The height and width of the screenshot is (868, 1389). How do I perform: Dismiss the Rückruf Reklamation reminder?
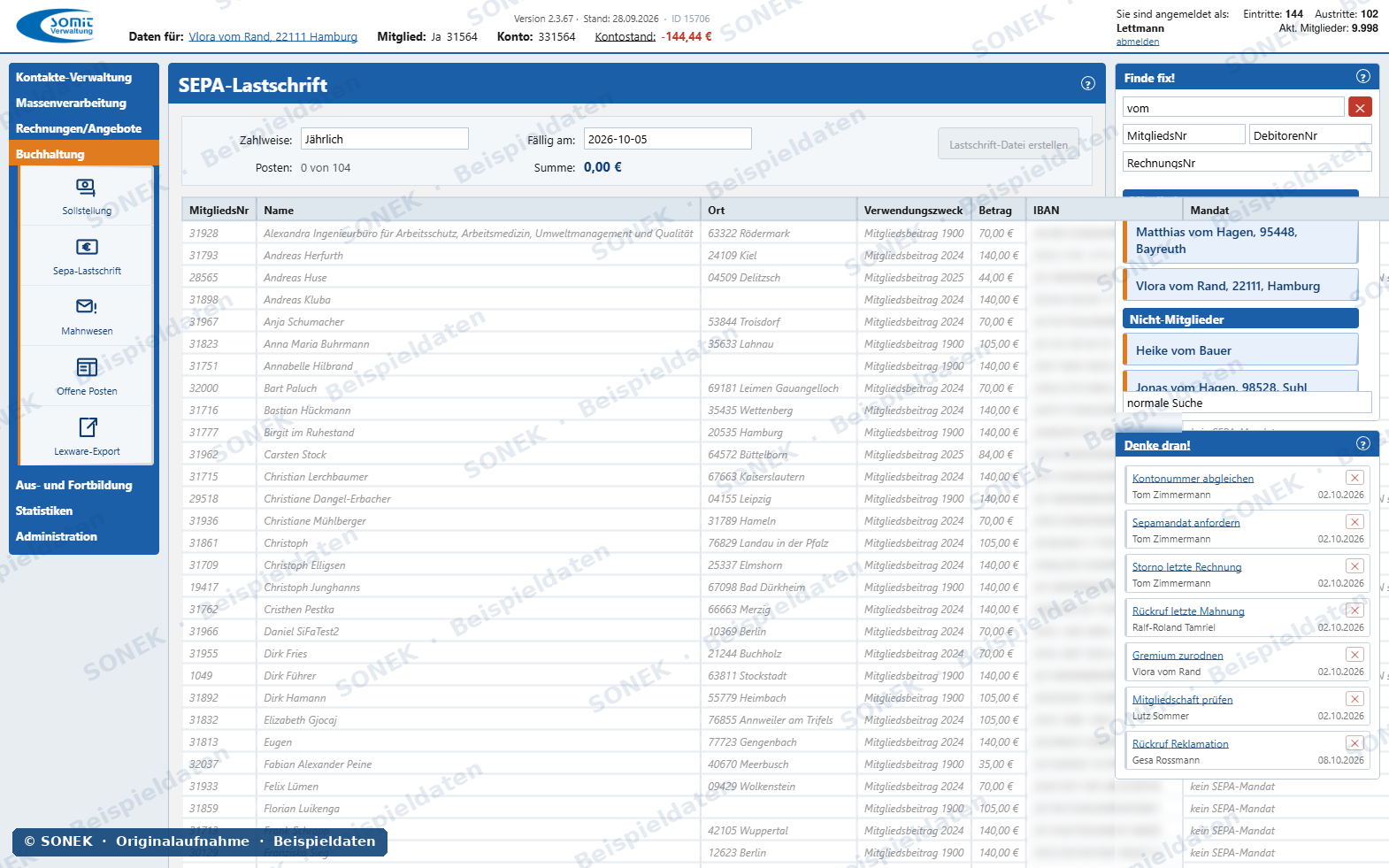tap(1354, 743)
